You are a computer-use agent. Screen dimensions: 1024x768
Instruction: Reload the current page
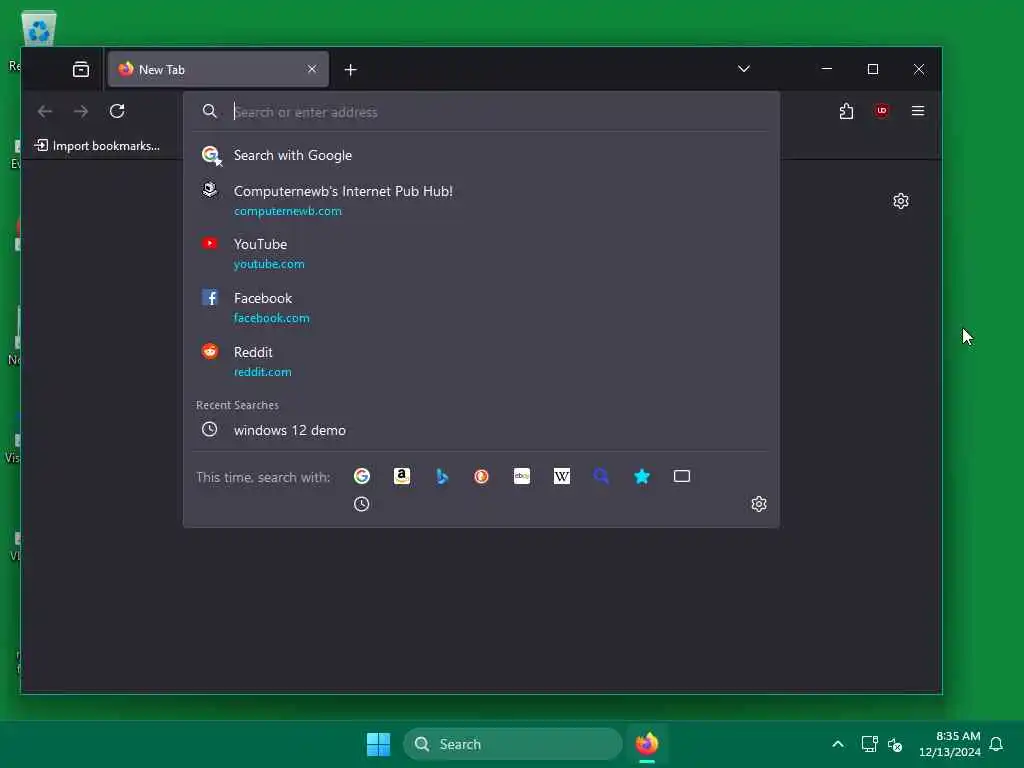(x=118, y=111)
